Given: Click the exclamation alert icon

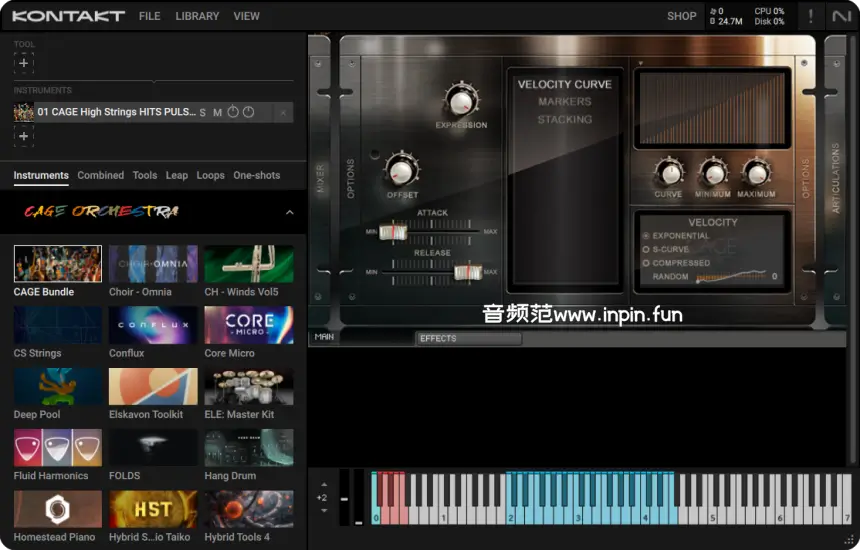Looking at the screenshot, I should (811, 16).
